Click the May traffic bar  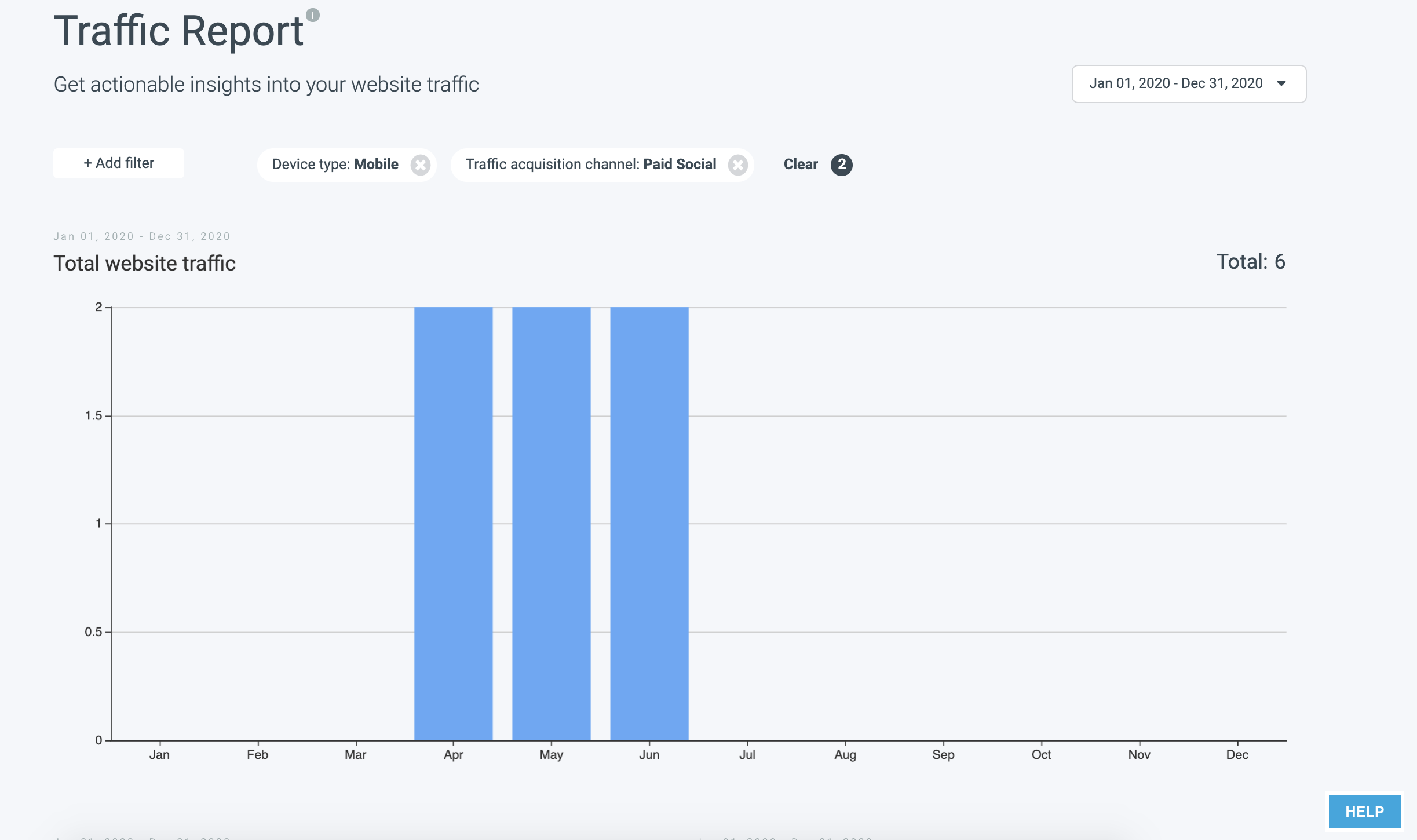click(x=551, y=523)
